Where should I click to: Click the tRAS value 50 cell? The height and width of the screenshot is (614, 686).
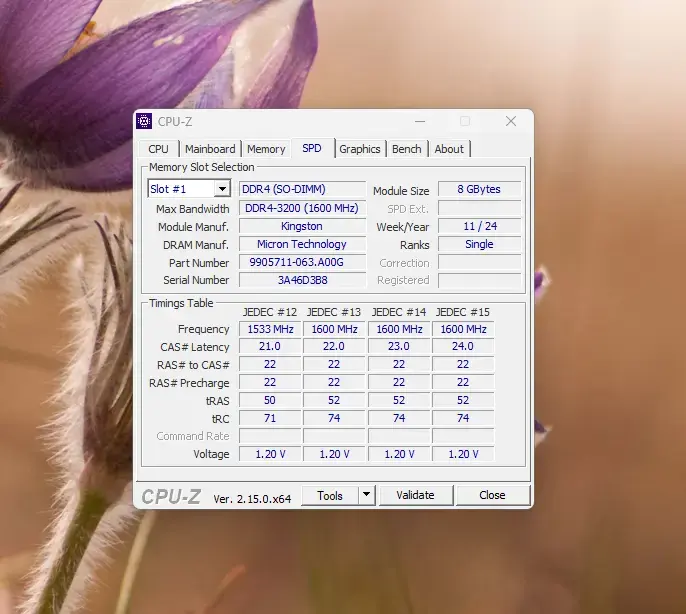click(270, 400)
